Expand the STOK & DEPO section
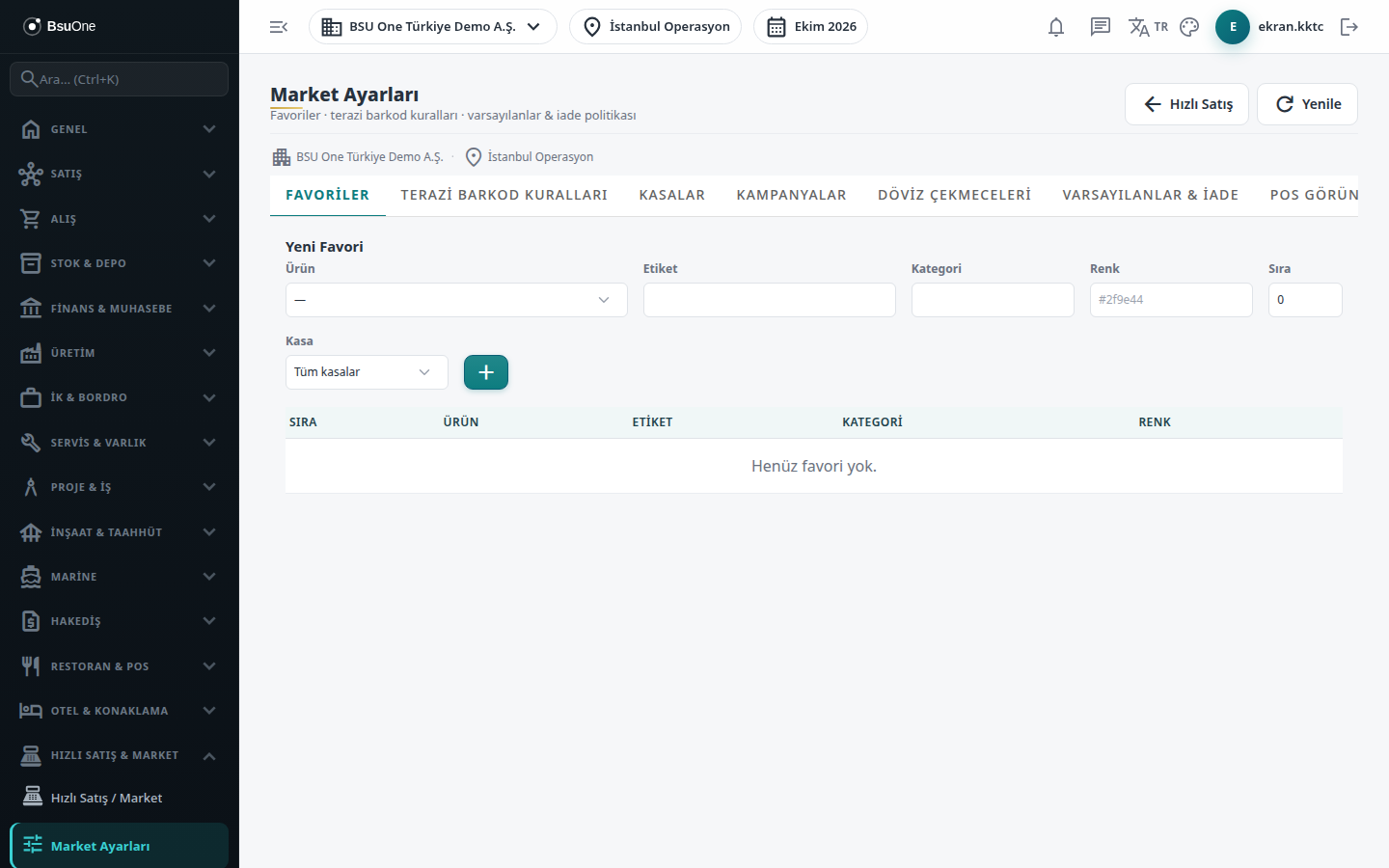The width and height of the screenshot is (1389, 868). pos(120,263)
